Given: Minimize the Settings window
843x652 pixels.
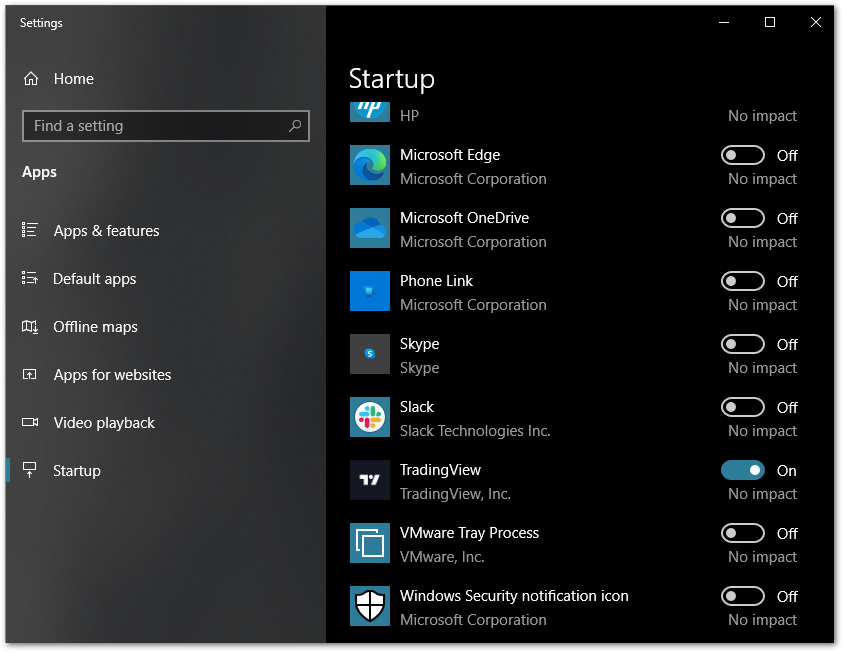Looking at the screenshot, I should [x=724, y=23].
